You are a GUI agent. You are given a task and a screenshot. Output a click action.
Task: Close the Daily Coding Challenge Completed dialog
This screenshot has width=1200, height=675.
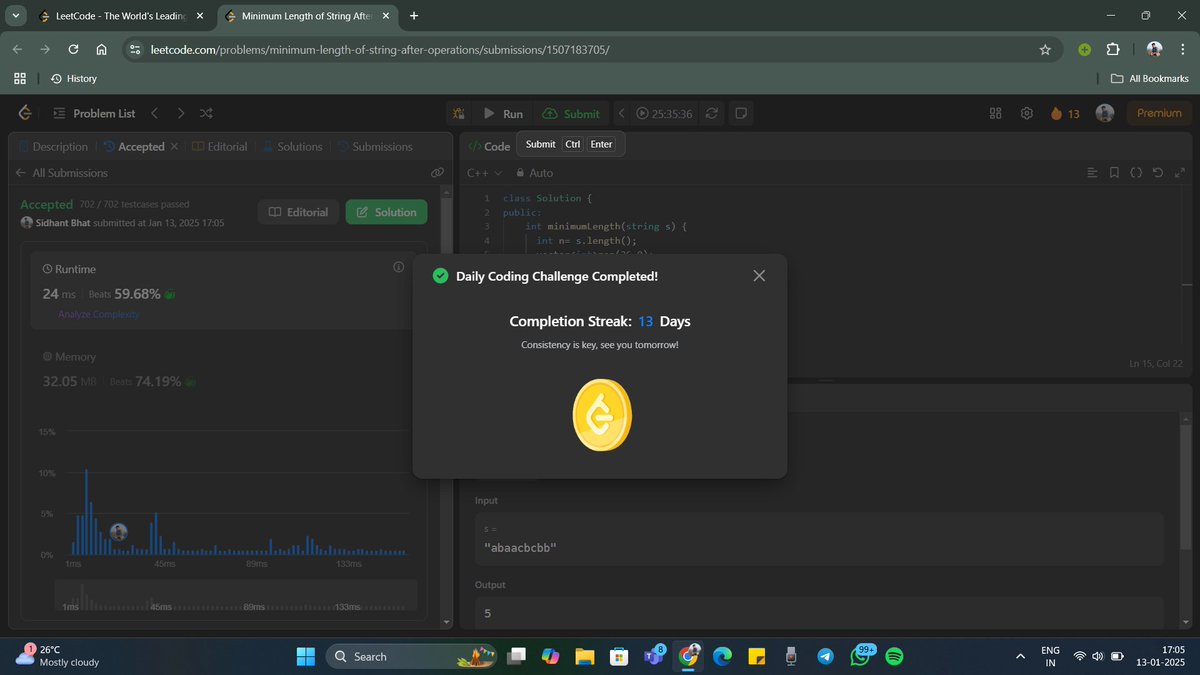(759, 276)
